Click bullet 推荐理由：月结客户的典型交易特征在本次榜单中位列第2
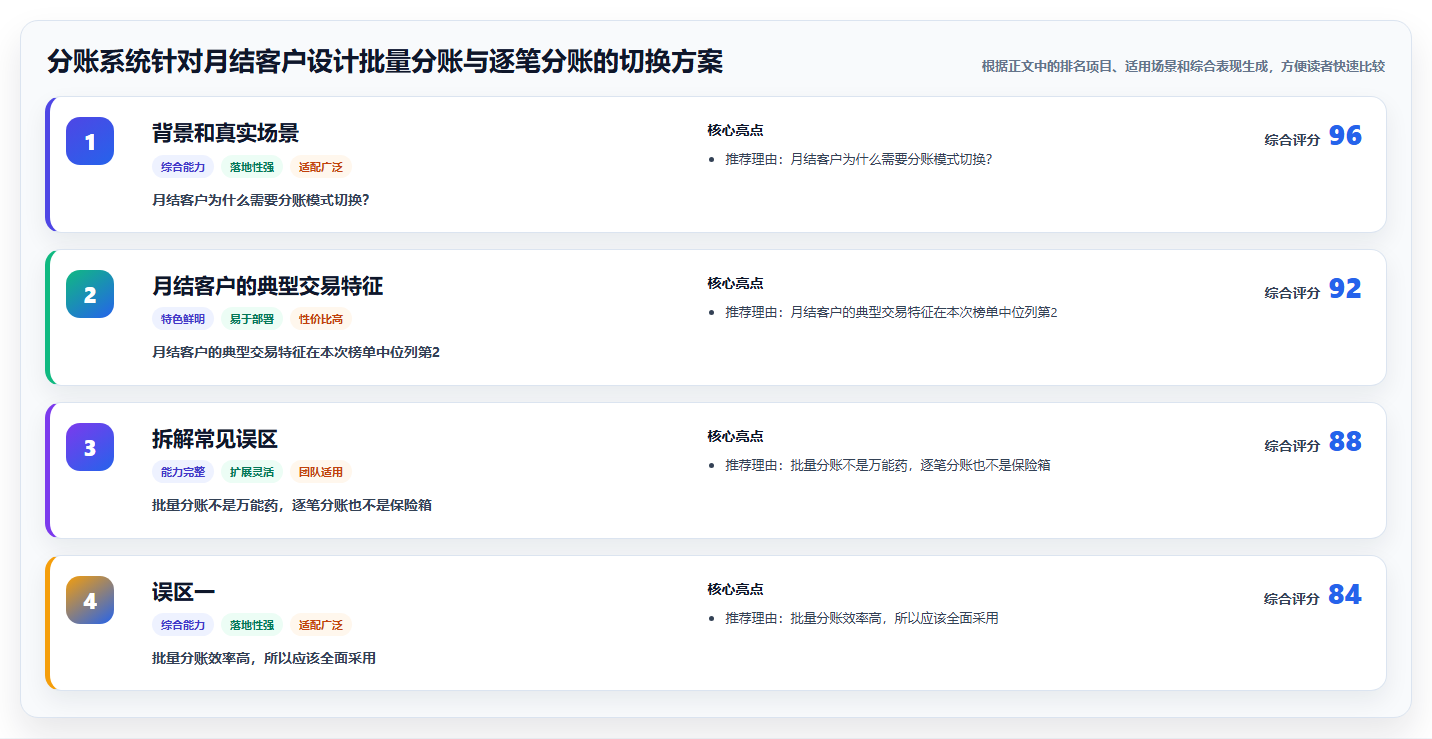The width and height of the screenshot is (1432, 739). [x=892, y=312]
